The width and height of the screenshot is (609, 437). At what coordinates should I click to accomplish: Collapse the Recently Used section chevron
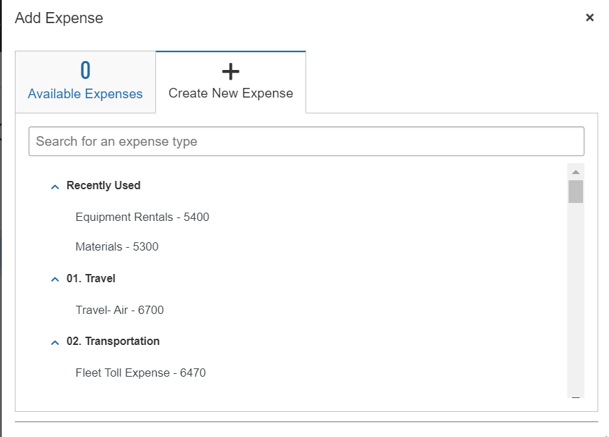point(55,187)
